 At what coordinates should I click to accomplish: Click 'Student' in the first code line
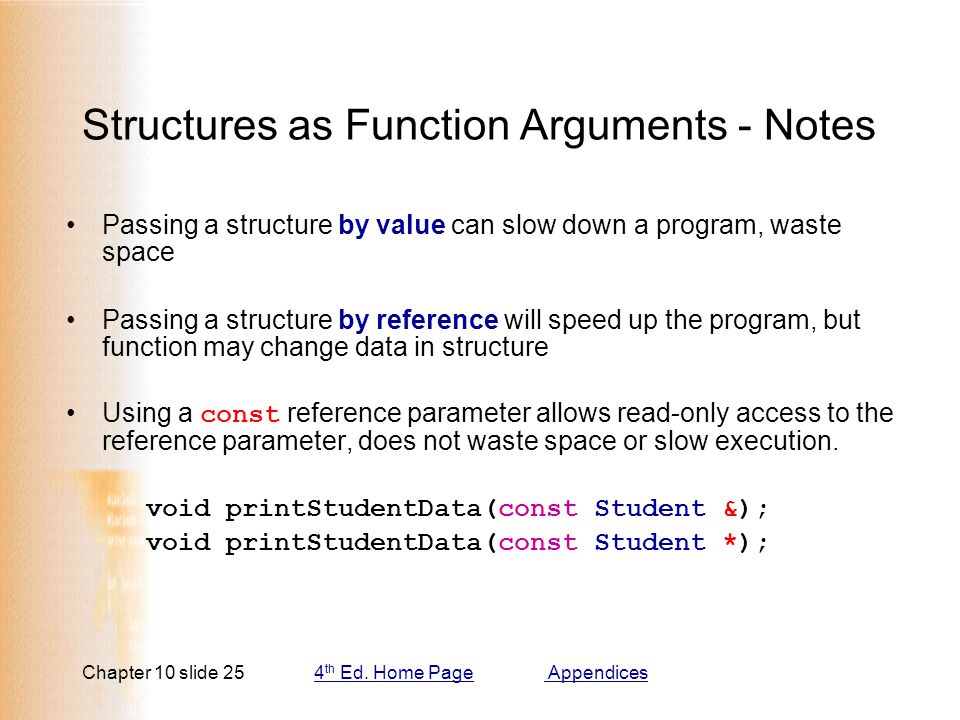[650, 508]
